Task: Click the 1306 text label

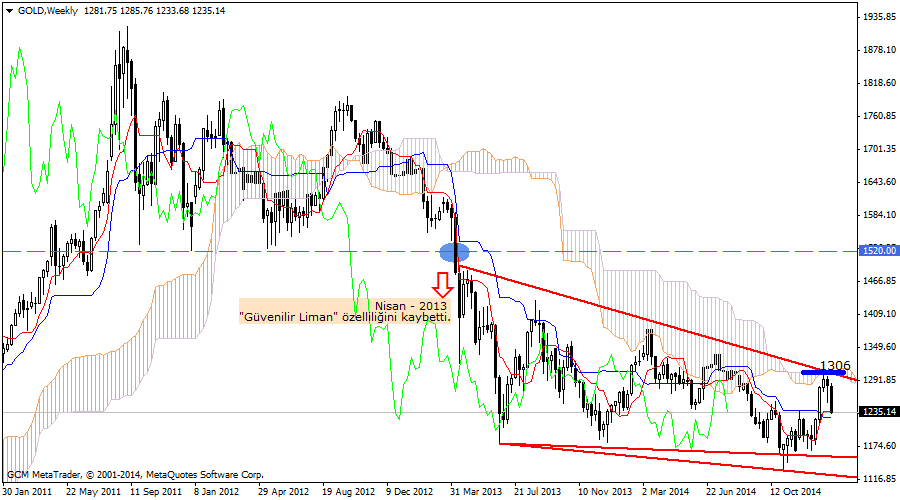Action: point(834,366)
